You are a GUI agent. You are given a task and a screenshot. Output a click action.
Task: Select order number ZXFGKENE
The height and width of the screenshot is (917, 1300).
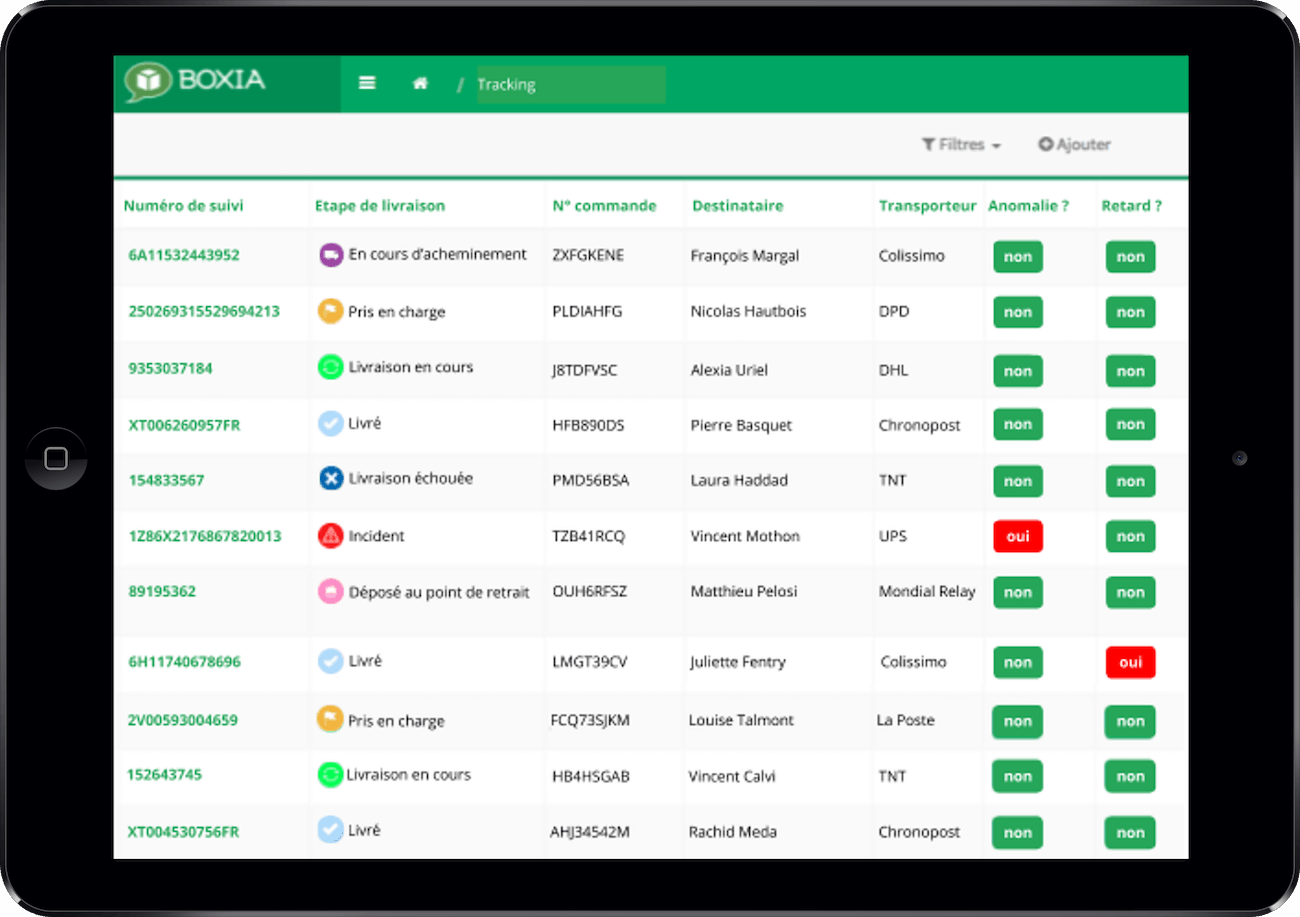pyautogui.click(x=588, y=255)
